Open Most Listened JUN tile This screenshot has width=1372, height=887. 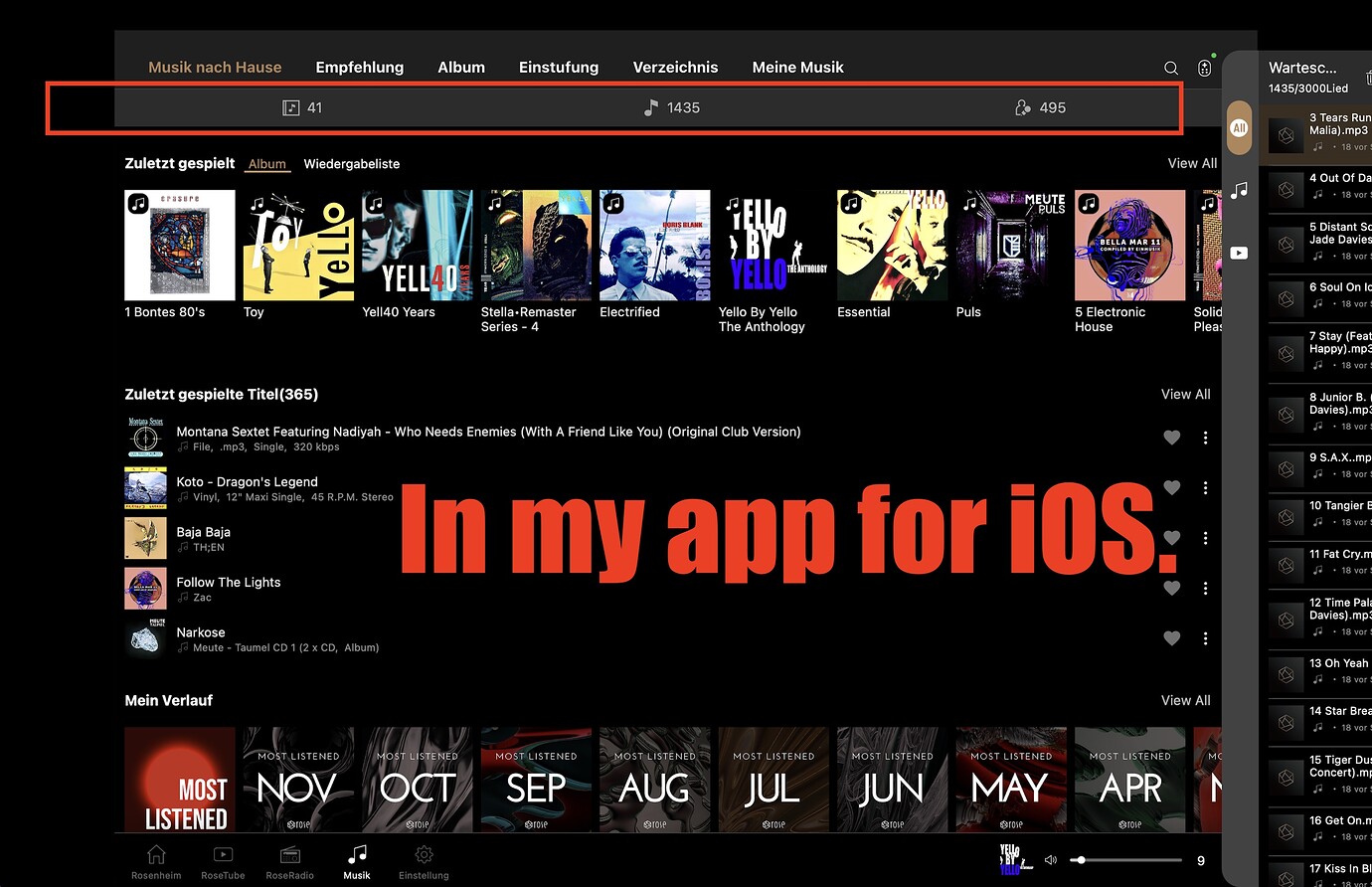[x=893, y=780]
